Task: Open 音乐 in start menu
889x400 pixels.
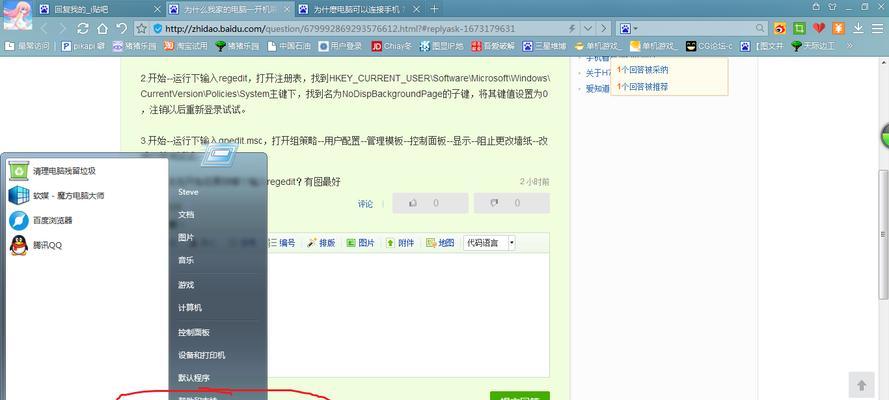Action: tap(187, 260)
